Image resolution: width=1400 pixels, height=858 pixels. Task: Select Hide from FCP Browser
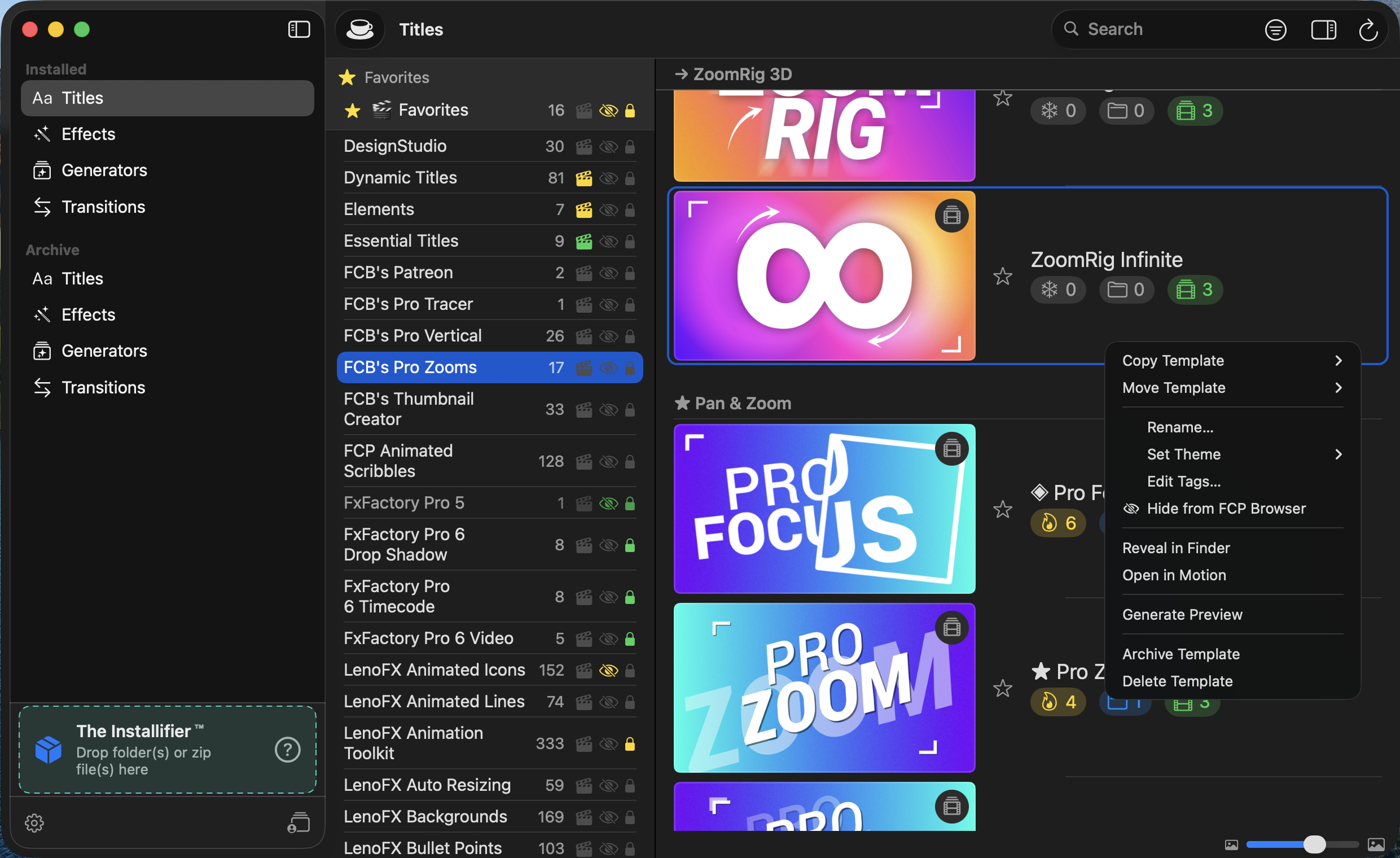tap(1226, 509)
